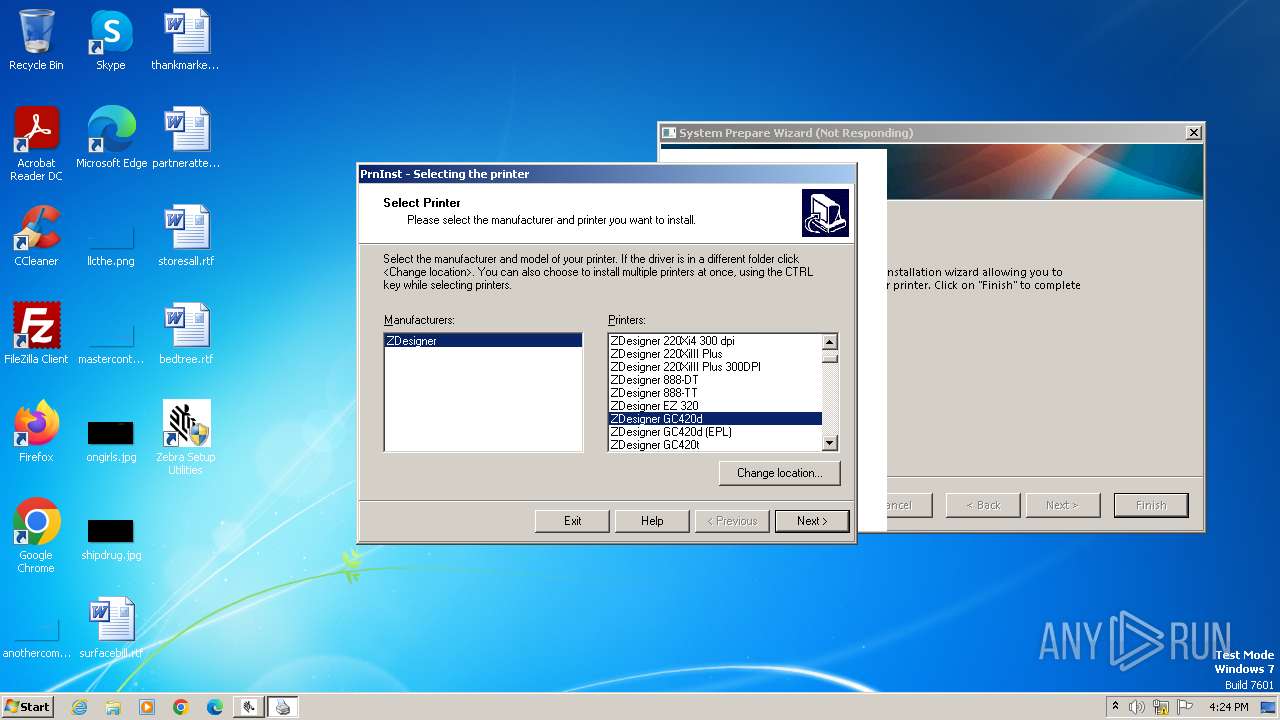Open surfacebill.rtf document icon
The image size is (1280, 720).
point(110,628)
